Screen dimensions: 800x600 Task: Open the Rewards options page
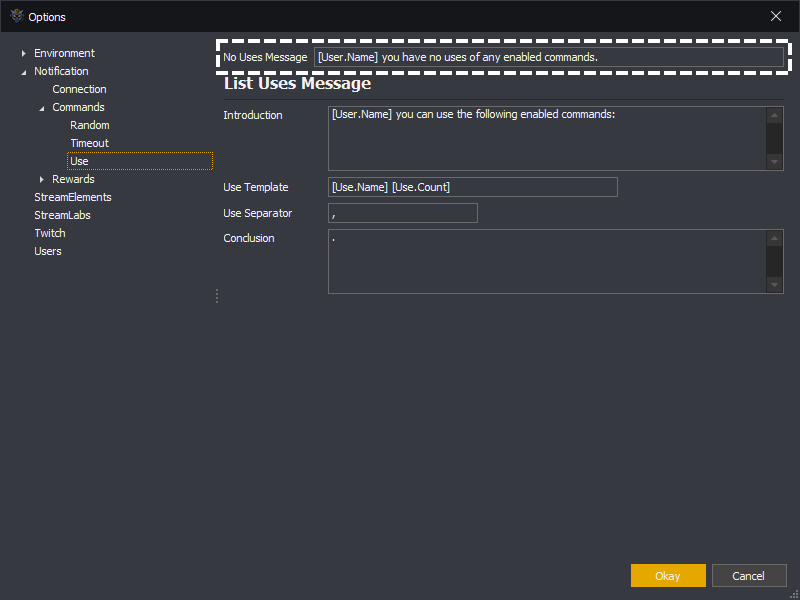pos(73,179)
